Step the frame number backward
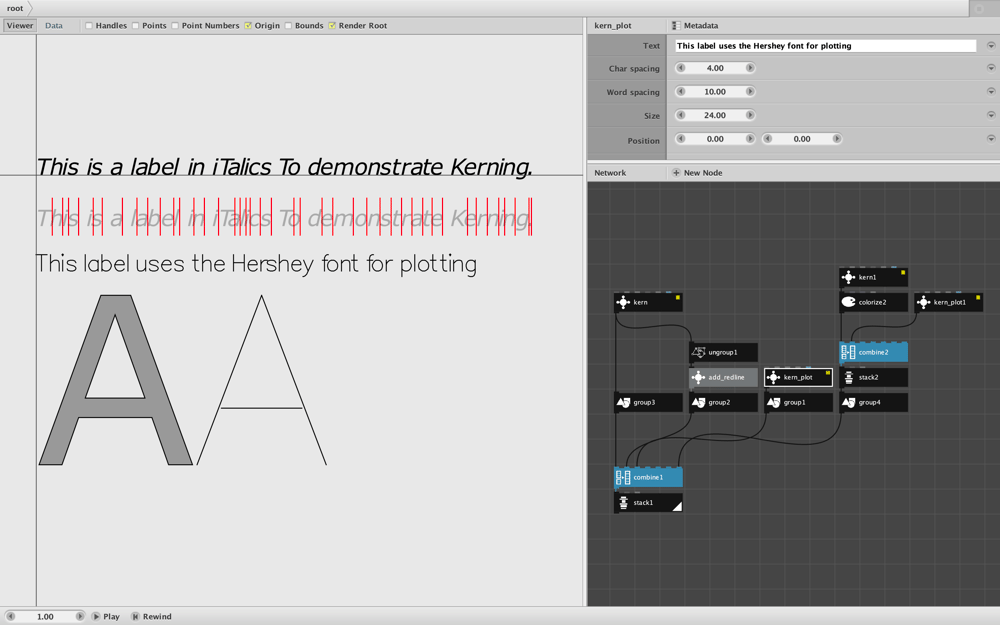The image size is (1000, 625). tap(10, 617)
